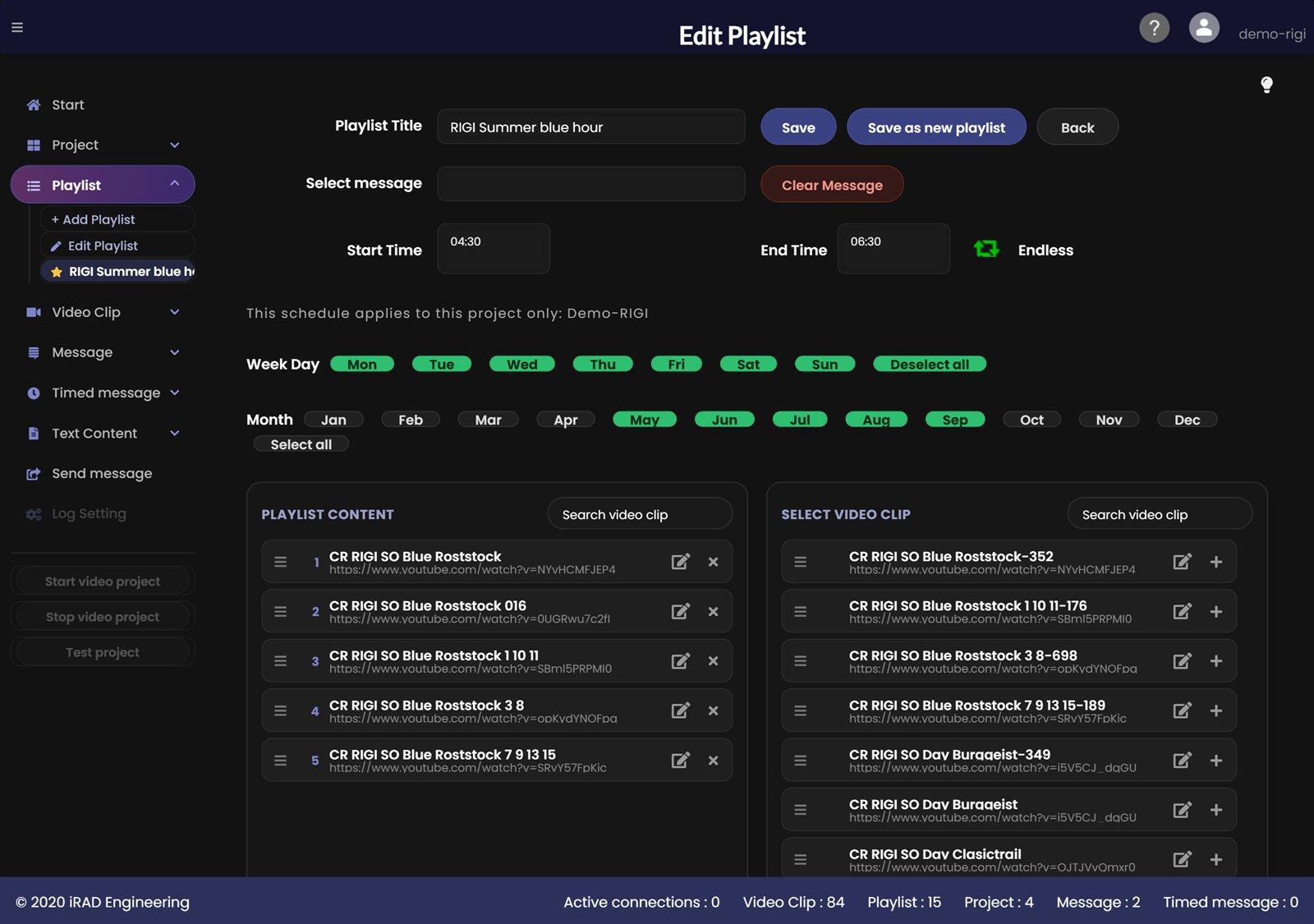Open the user profile avatar icon
The width and height of the screenshot is (1314, 924).
(x=1204, y=28)
